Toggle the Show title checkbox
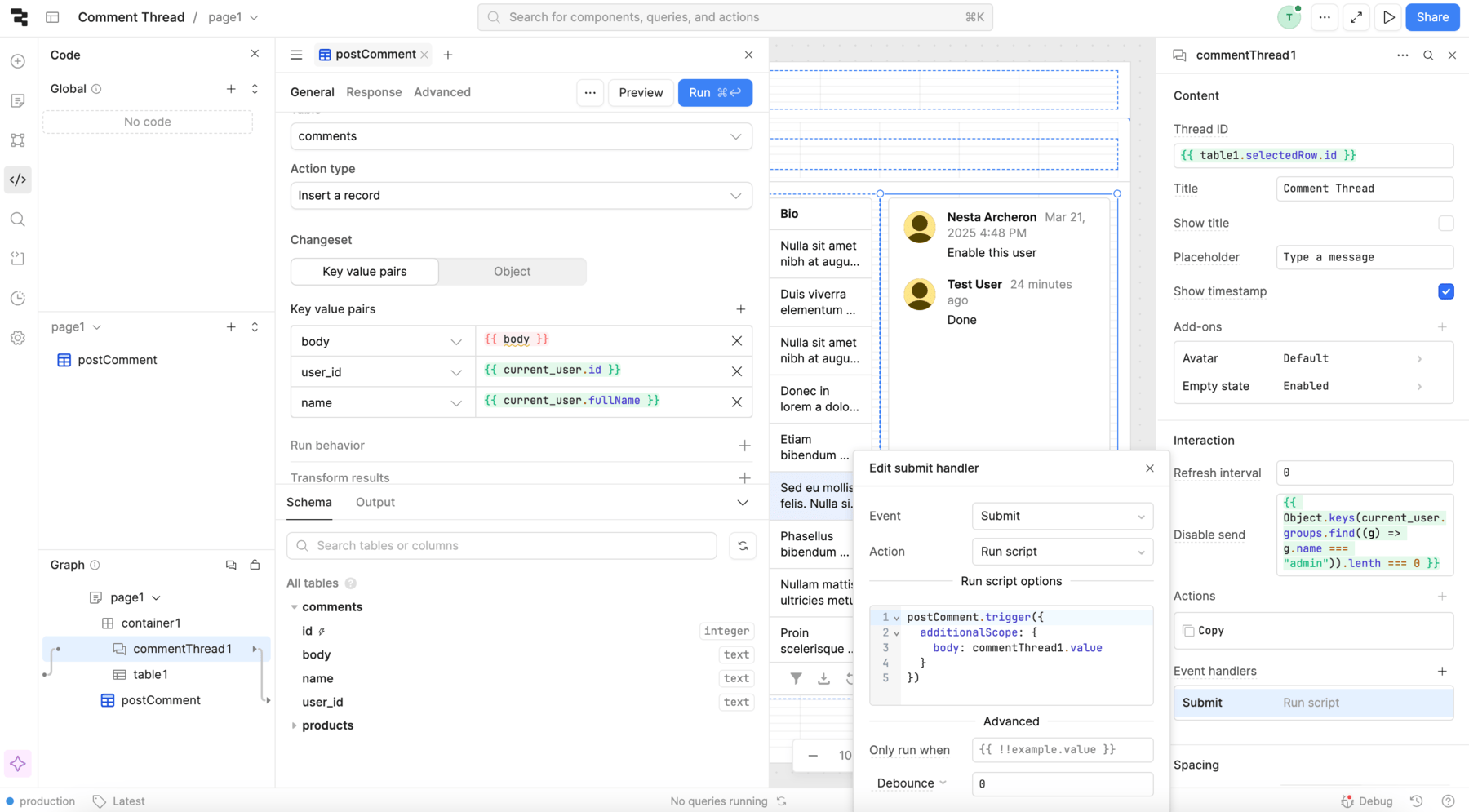Viewport: 1469px width, 812px height. [1446, 223]
